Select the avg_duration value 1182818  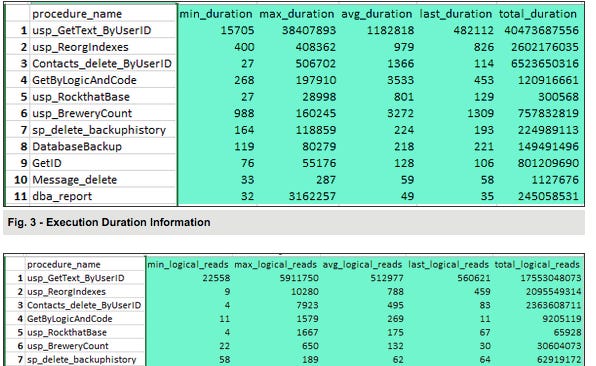(x=390, y=30)
